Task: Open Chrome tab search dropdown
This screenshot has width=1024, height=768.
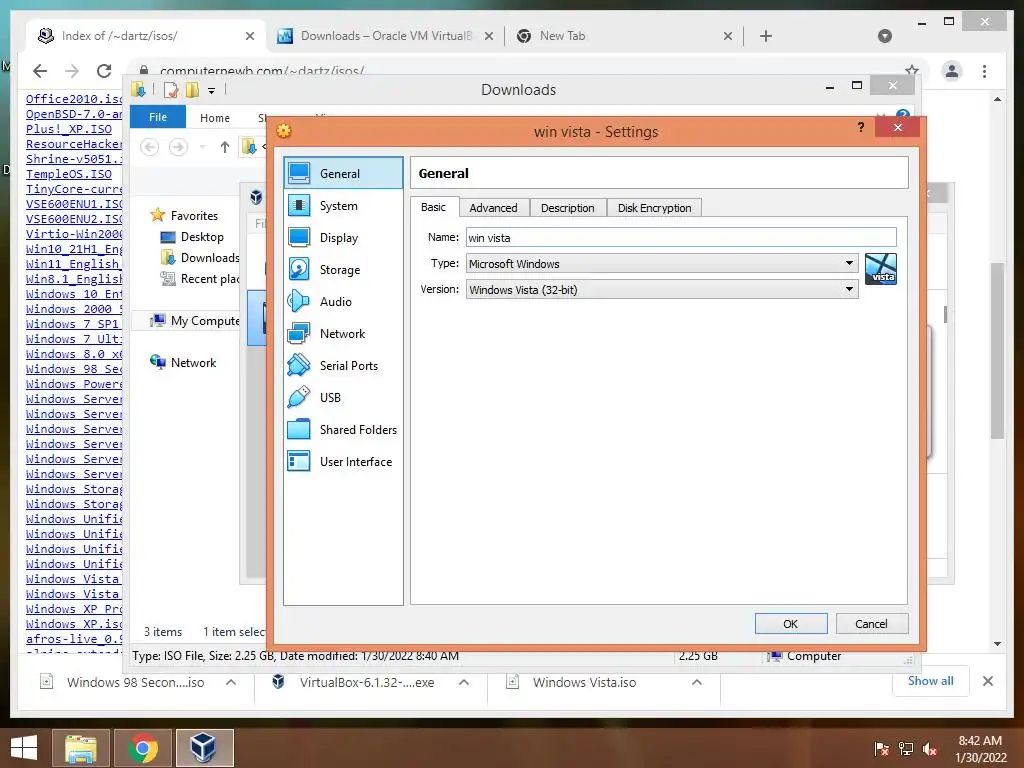Action: point(884,36)
